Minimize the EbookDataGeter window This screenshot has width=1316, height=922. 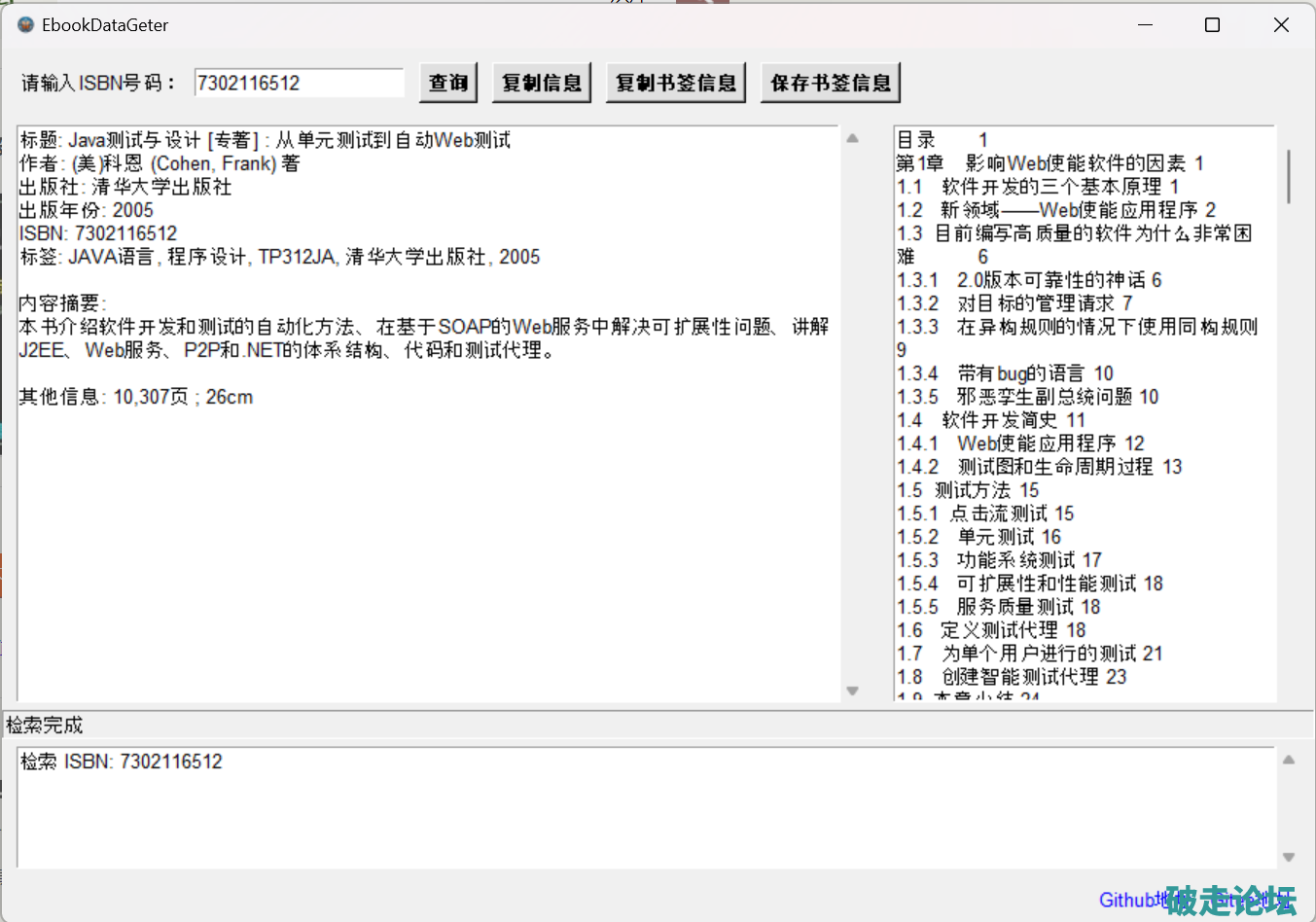coord(1145,25)
